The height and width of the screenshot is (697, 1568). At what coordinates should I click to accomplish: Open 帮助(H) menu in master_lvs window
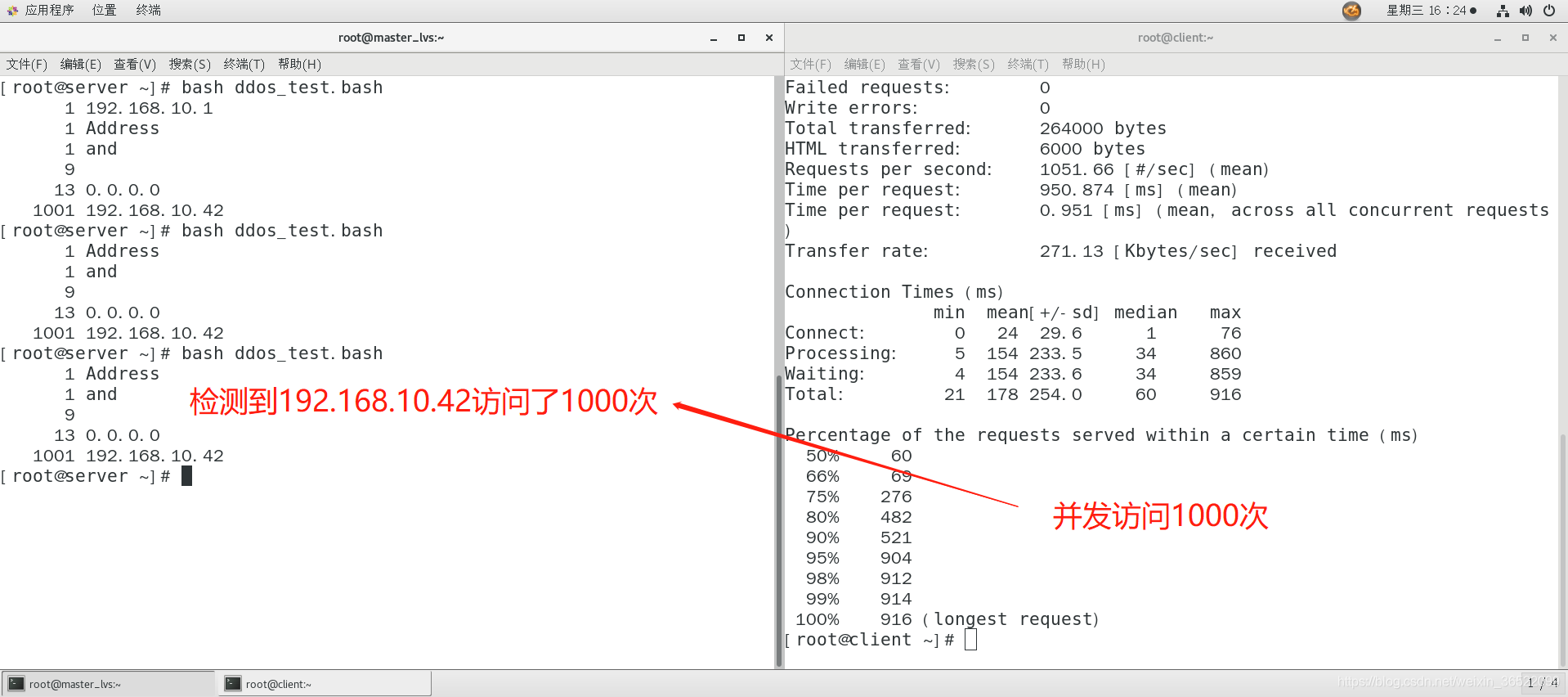pos(299,64)
